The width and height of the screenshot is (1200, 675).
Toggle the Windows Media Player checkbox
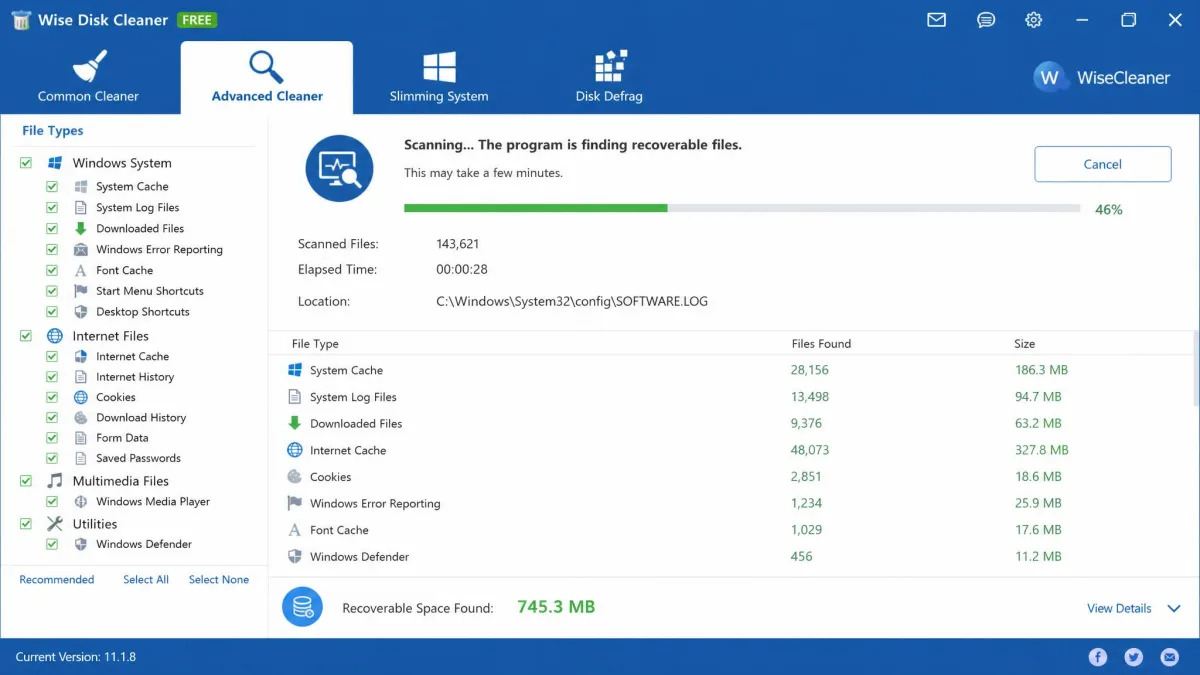(52, 501)
